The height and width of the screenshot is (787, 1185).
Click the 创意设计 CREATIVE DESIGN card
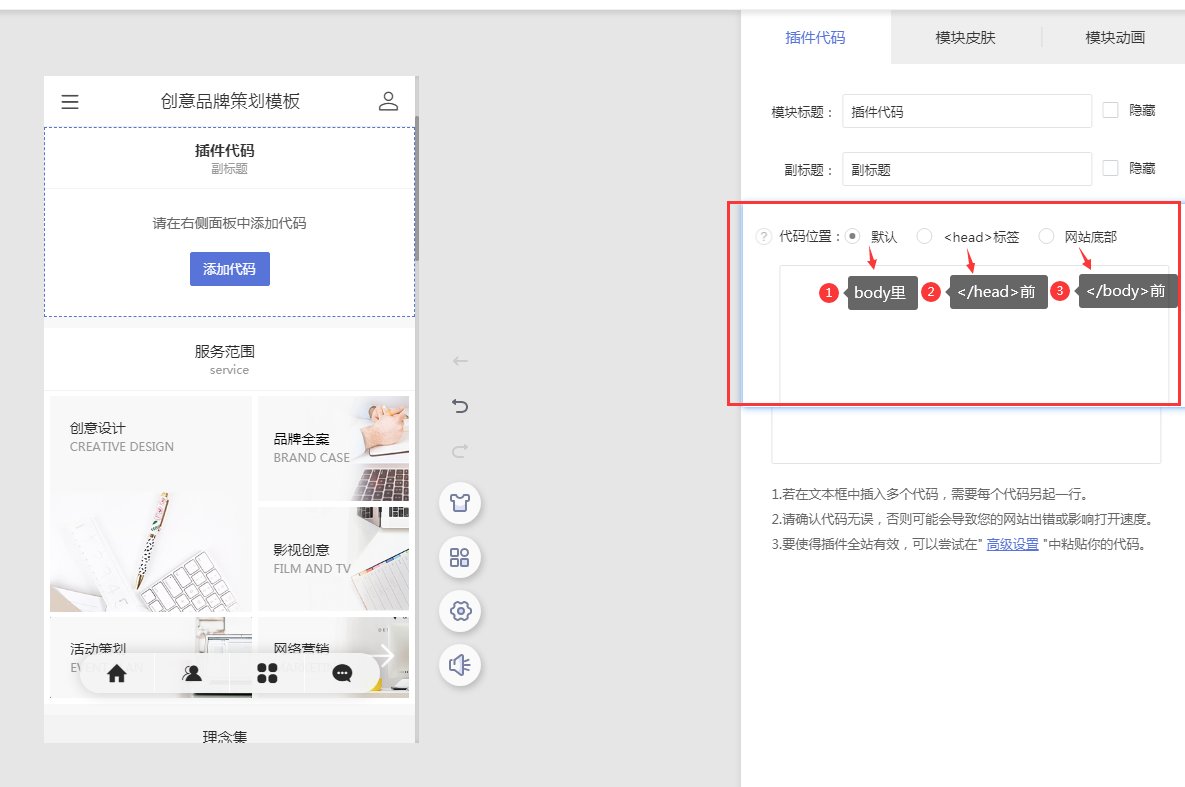coord(151,503)
